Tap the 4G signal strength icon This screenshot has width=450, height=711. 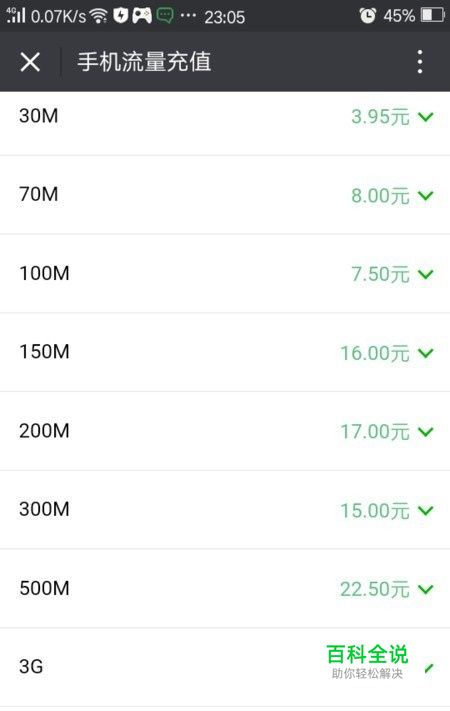[15, 15]
